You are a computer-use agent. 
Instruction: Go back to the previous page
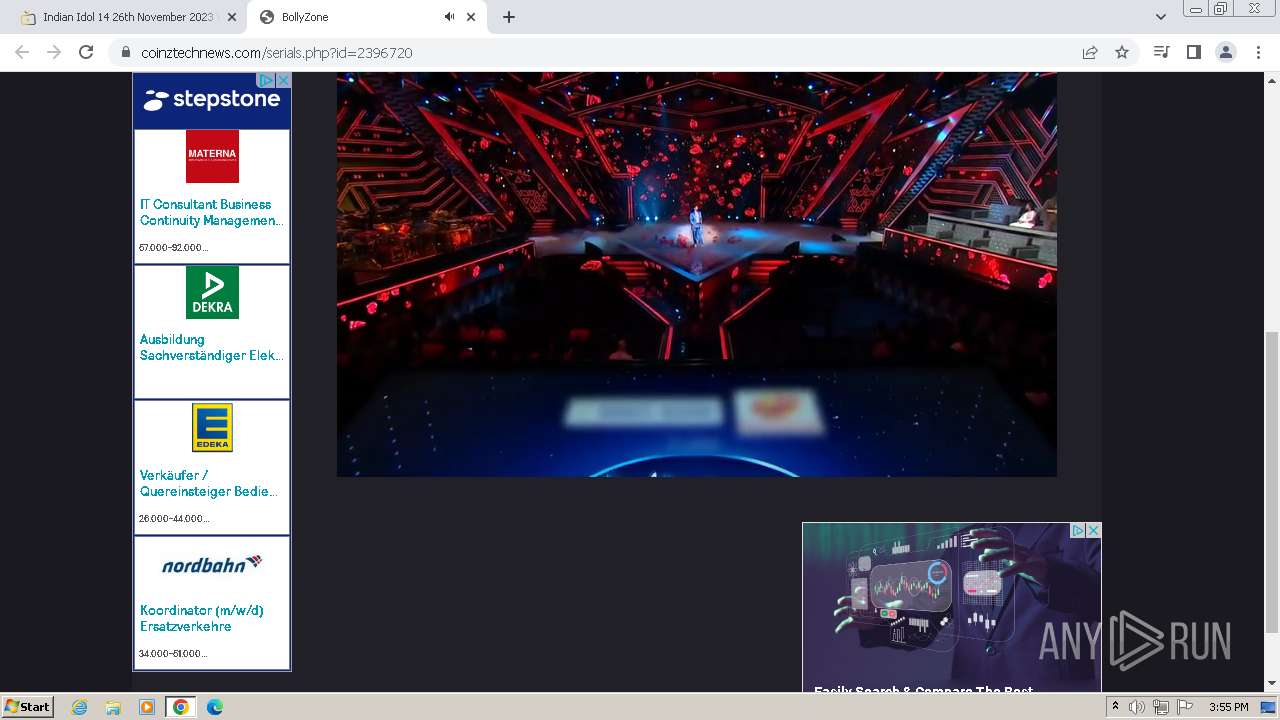(22, 52)
